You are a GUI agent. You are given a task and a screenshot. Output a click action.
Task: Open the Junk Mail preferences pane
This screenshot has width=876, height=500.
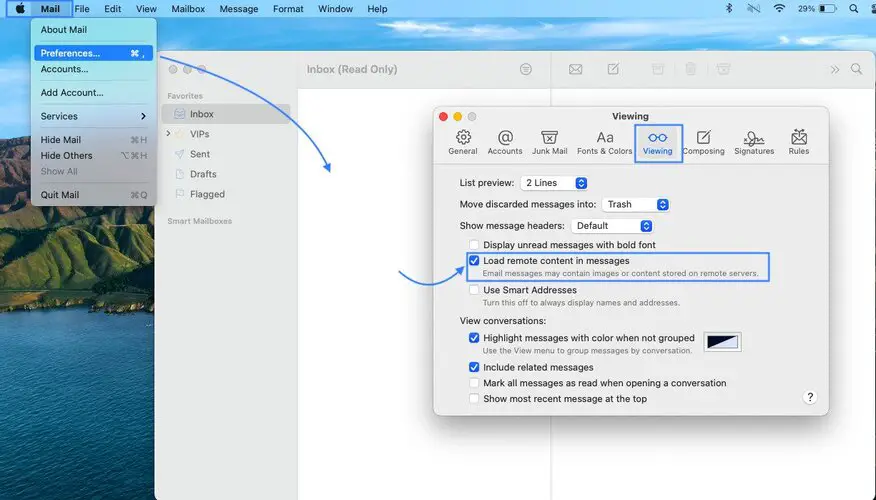[x=549, y=142]
